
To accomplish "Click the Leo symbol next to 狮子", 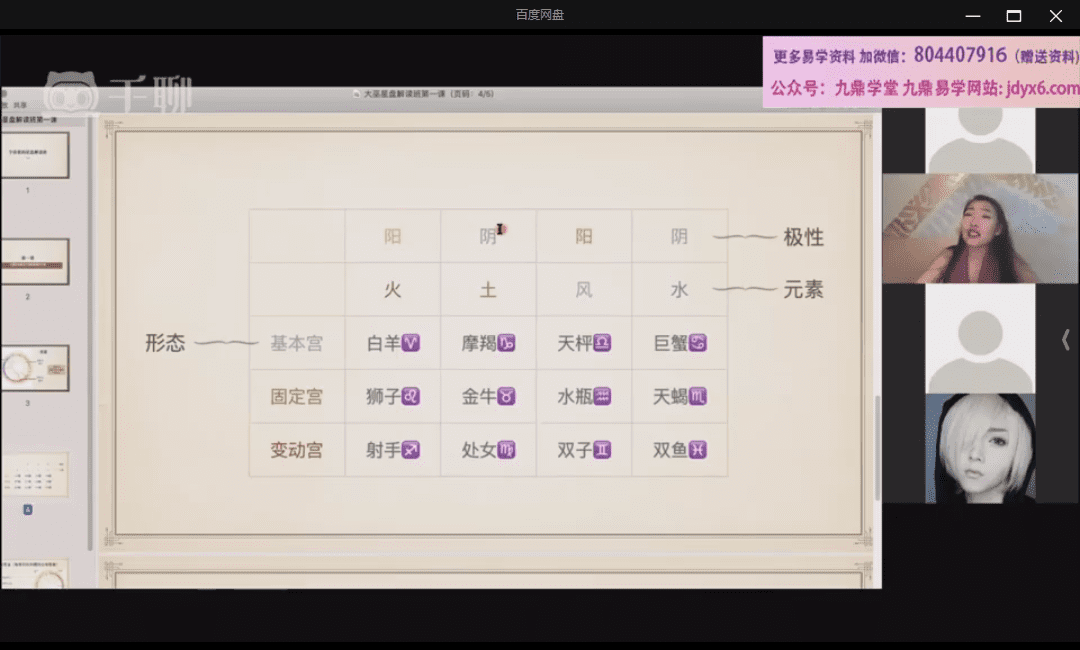I will tap(410, 397).
